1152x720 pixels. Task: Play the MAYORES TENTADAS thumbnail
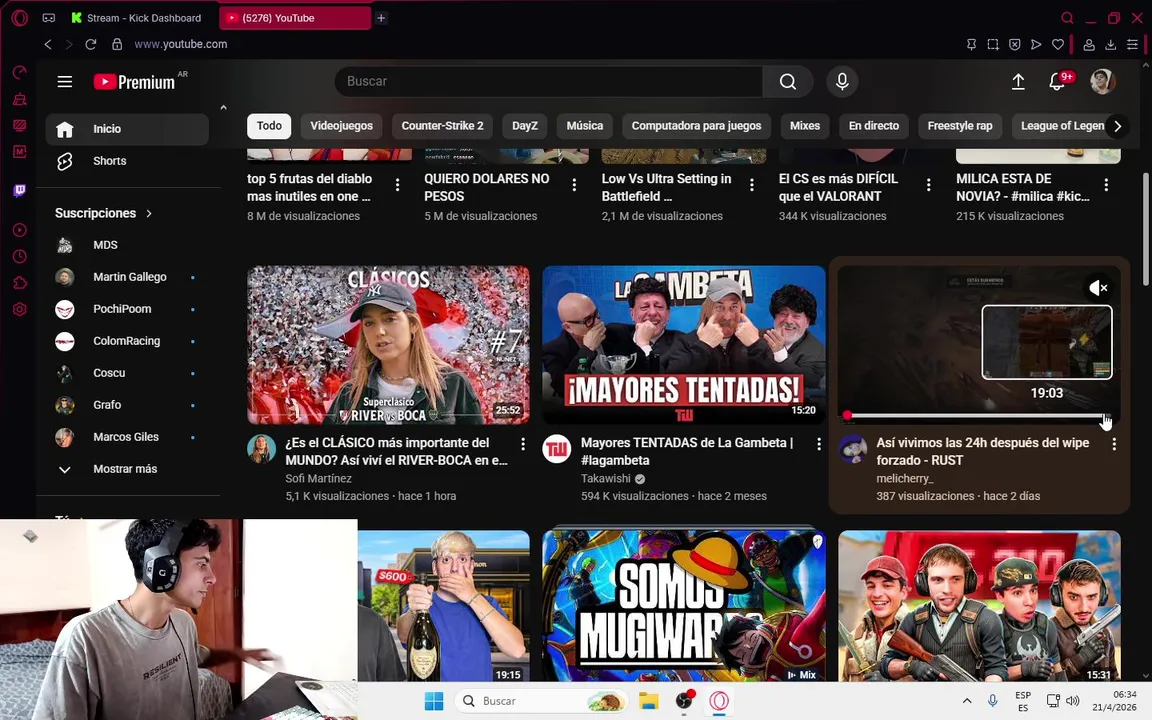click(x=683, y=345)
